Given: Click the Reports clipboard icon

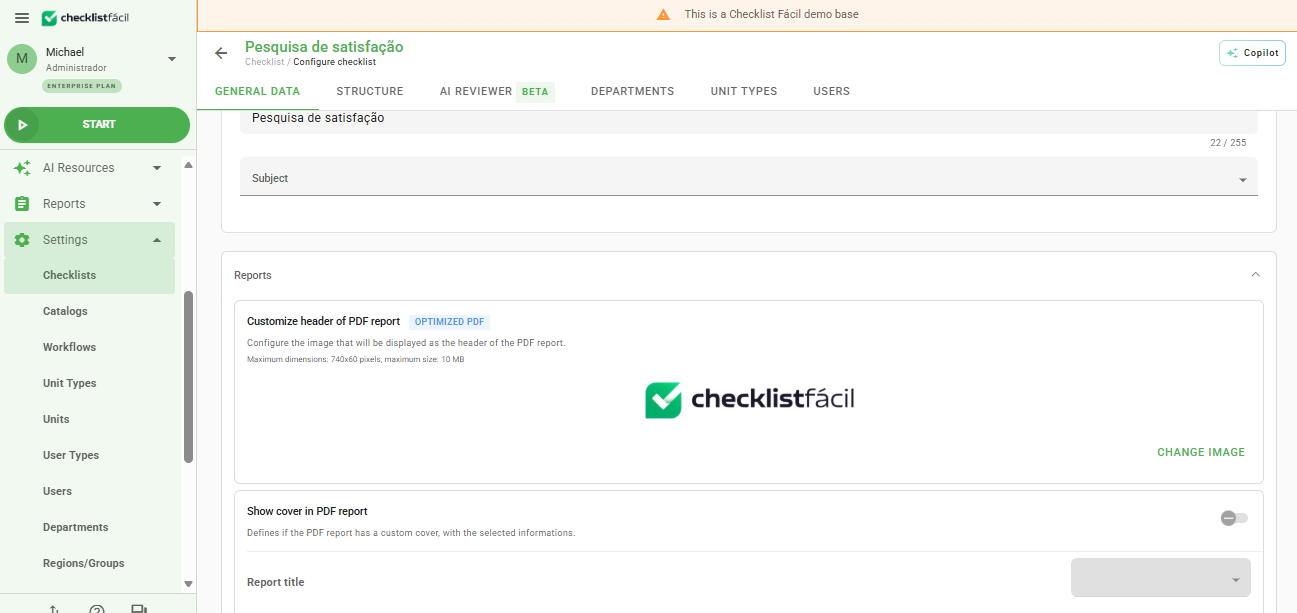Looking at the screenshot, I should point(22,204).
